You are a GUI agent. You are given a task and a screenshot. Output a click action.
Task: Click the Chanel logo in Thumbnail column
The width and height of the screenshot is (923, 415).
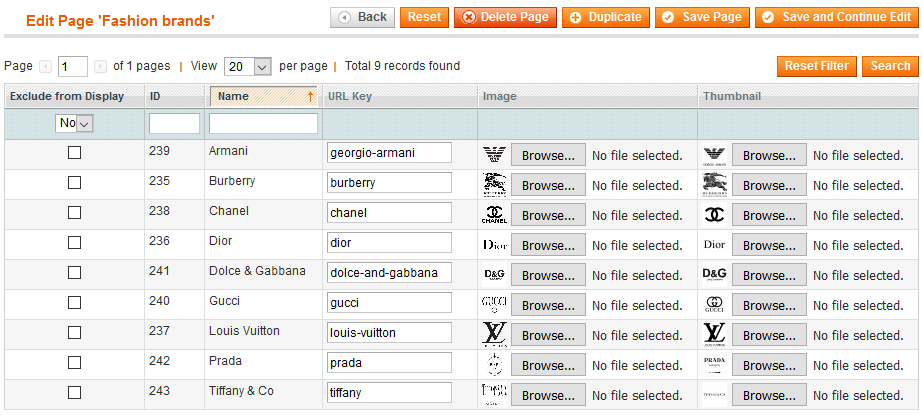(x=715, y=215)
